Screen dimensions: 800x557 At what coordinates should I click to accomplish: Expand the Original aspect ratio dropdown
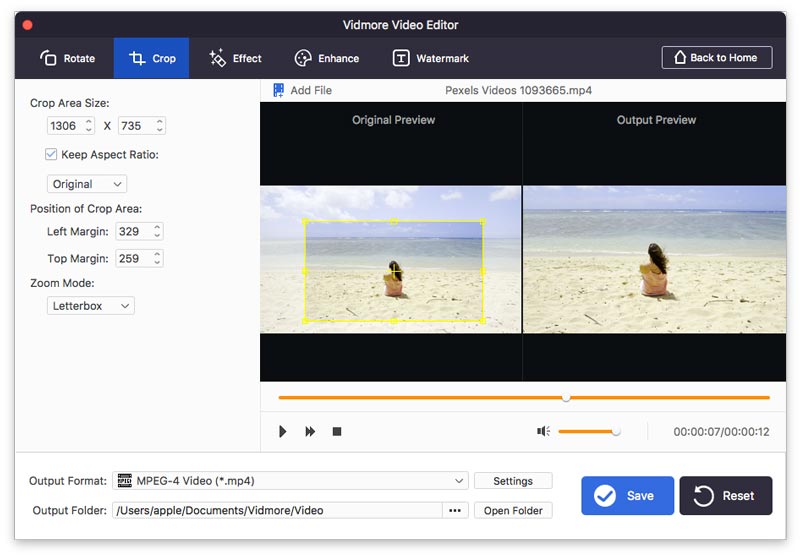(87, 184)
